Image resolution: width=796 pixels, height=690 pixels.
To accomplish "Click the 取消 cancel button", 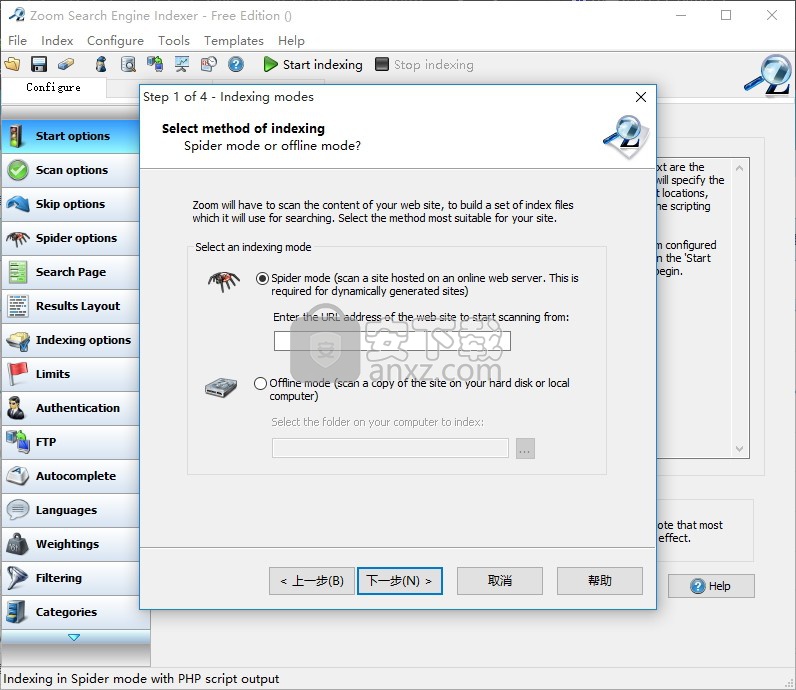I will pyautogui.click(x=500, y=581).
